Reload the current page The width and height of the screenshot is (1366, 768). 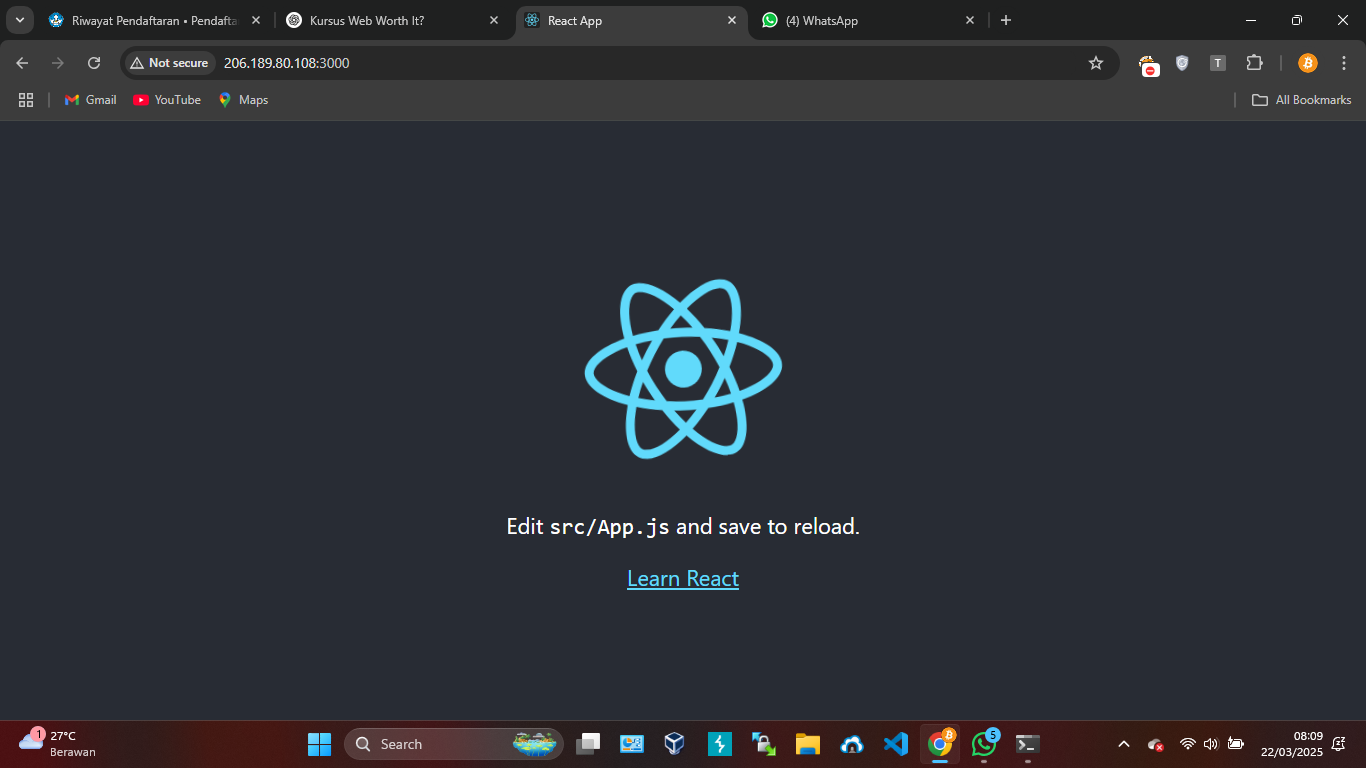(94, 63)
